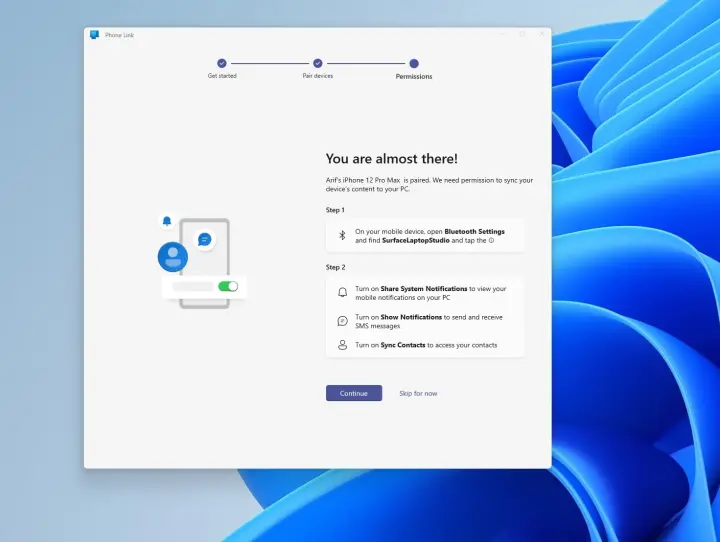The height and width of the screenshot is (542, 720).
Task: Click the person icon beside Sync Contacts
Action: click(x=343, y=345)
